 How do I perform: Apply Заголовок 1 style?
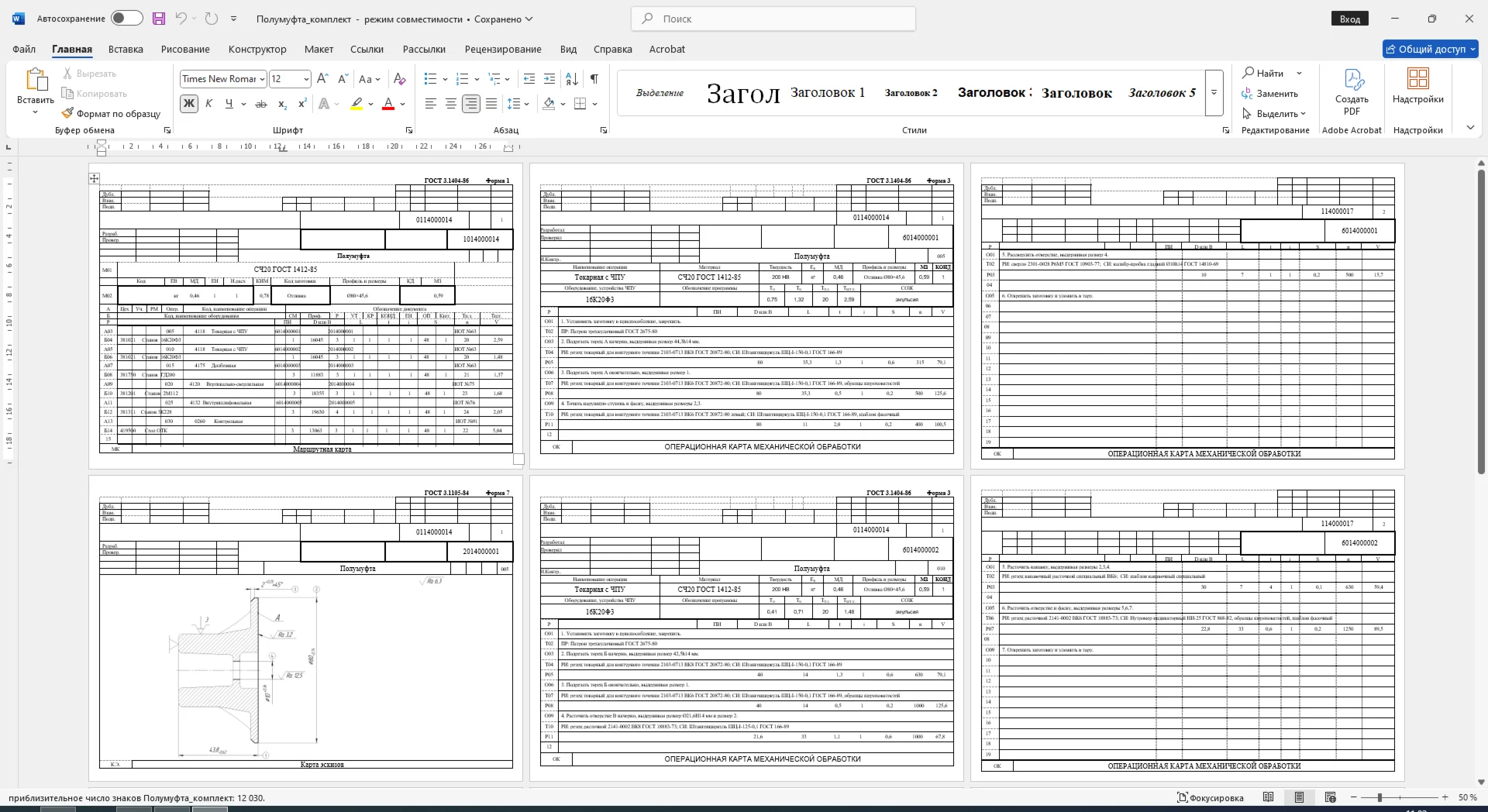click(828, 92)
